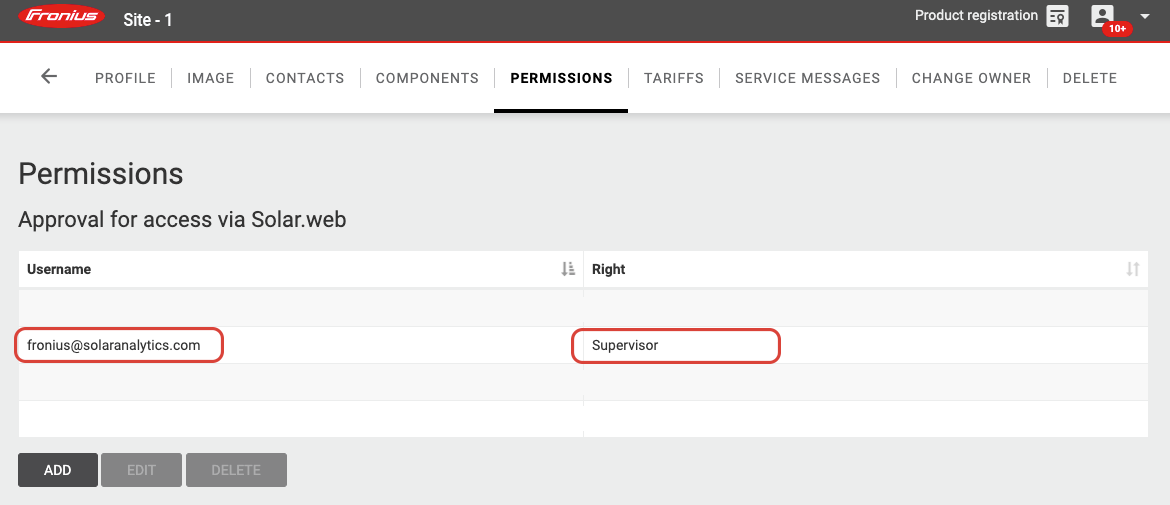Expand the account dropdown arrow
Screen dimensions: 1170x505
click(x=1145, y=16)
